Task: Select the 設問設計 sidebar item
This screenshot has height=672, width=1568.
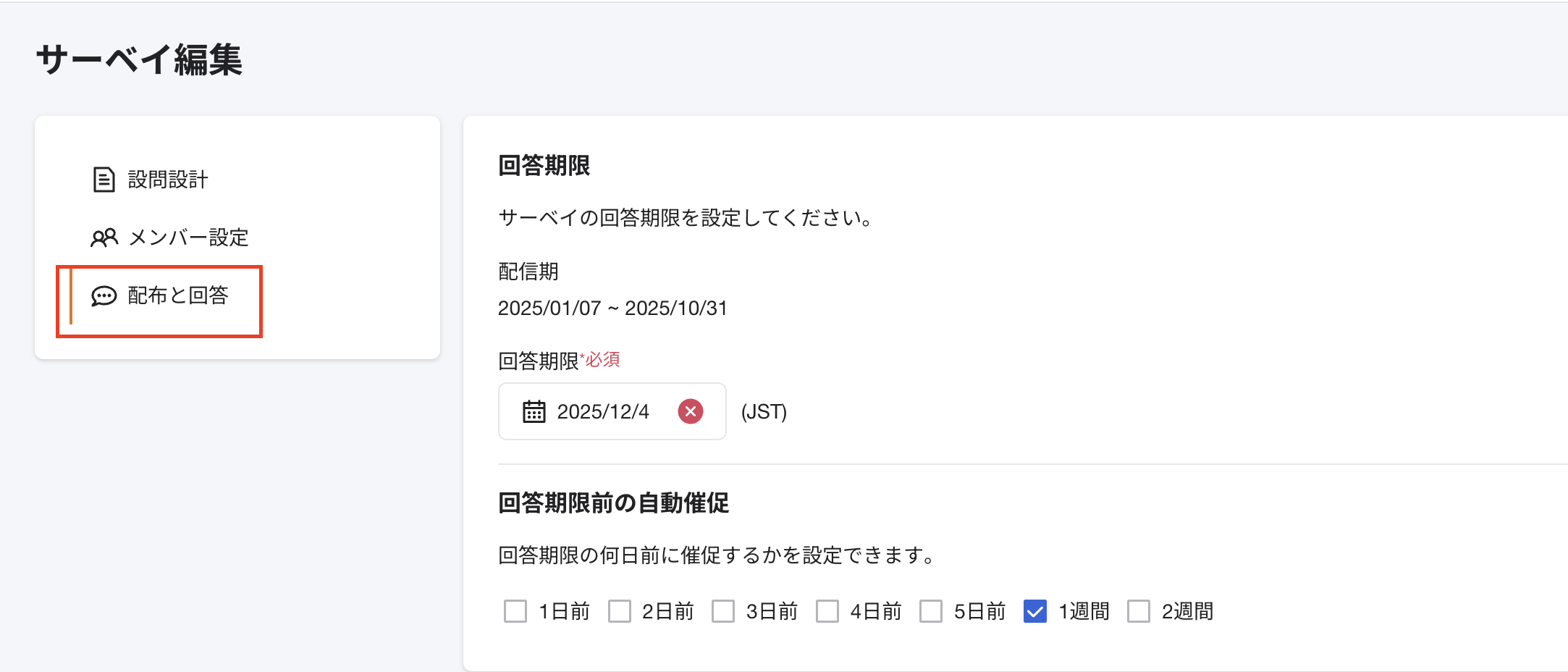Action: pyautogui.click(x=168, y=180)
